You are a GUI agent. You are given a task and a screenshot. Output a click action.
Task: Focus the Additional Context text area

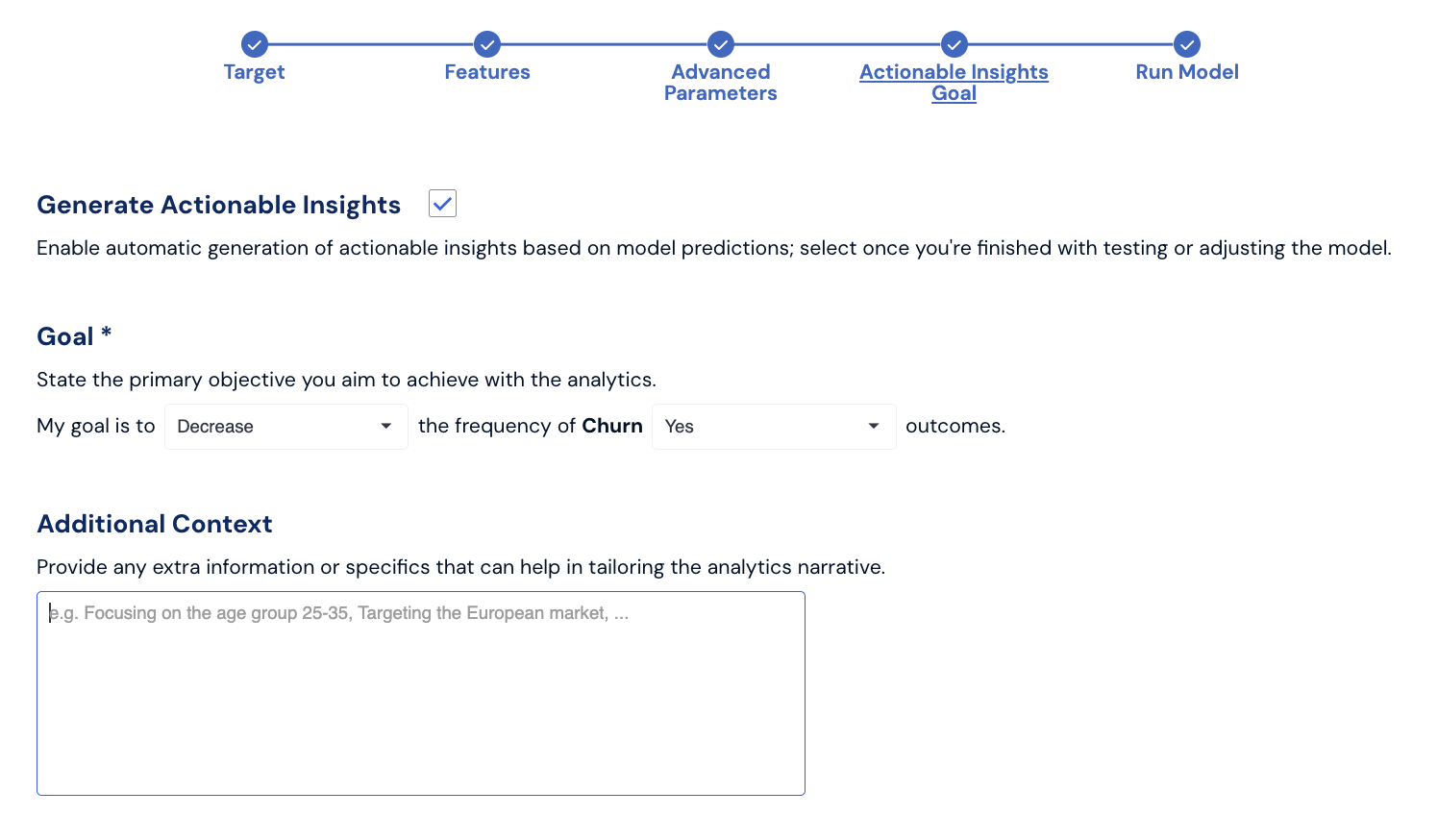(x=421, y=693)
